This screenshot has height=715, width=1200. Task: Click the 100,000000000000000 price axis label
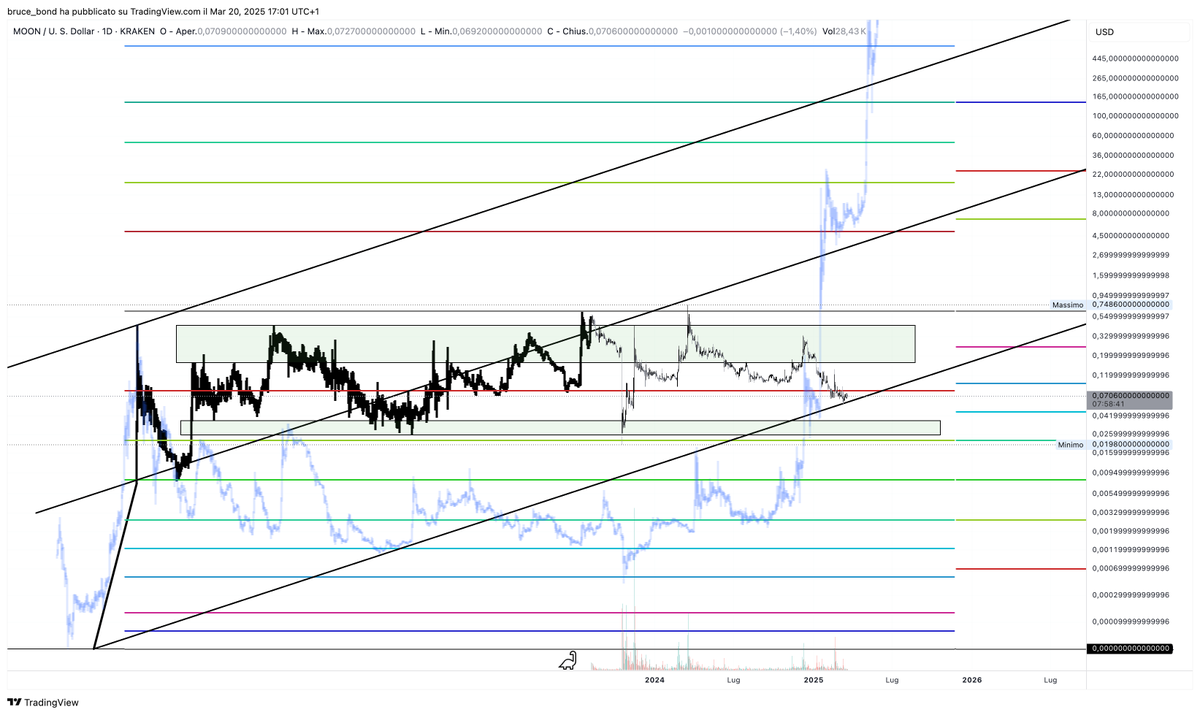(x=1135, y=116)
